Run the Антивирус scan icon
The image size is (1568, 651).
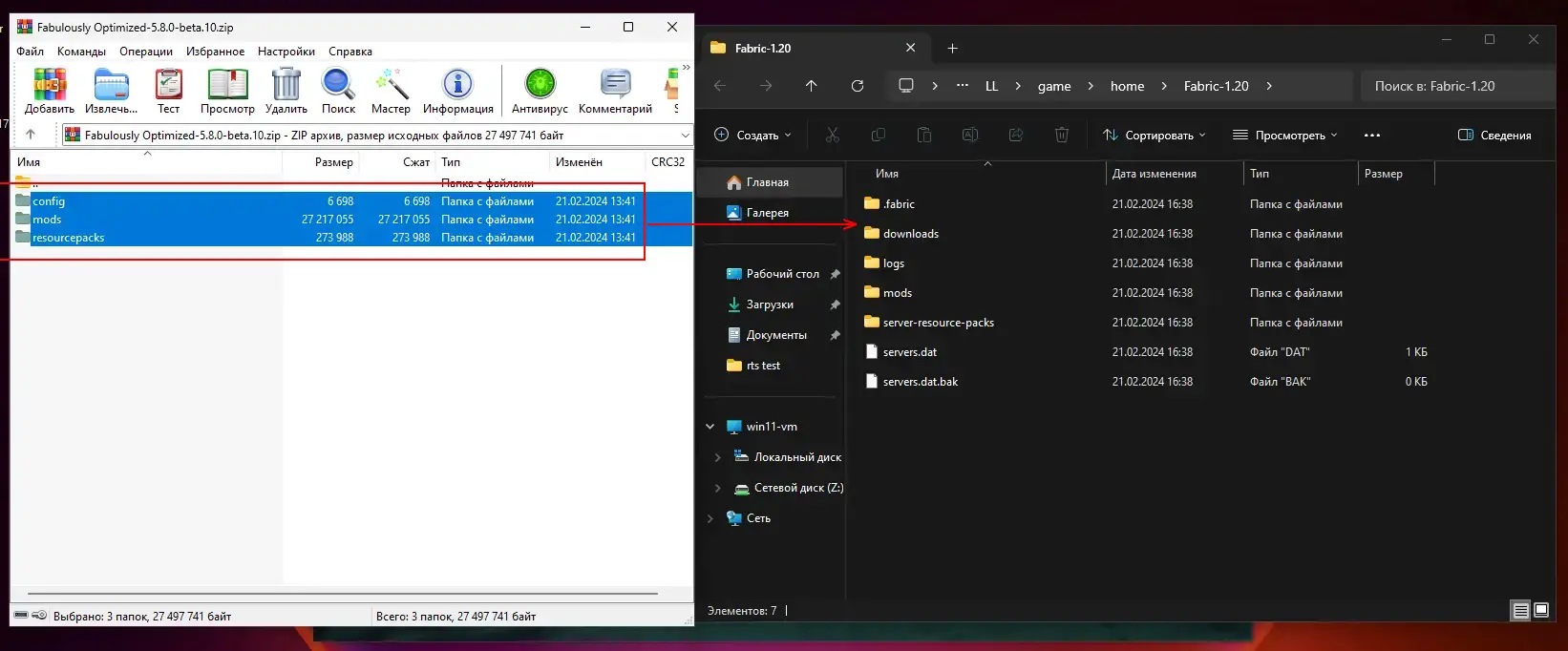540,92
